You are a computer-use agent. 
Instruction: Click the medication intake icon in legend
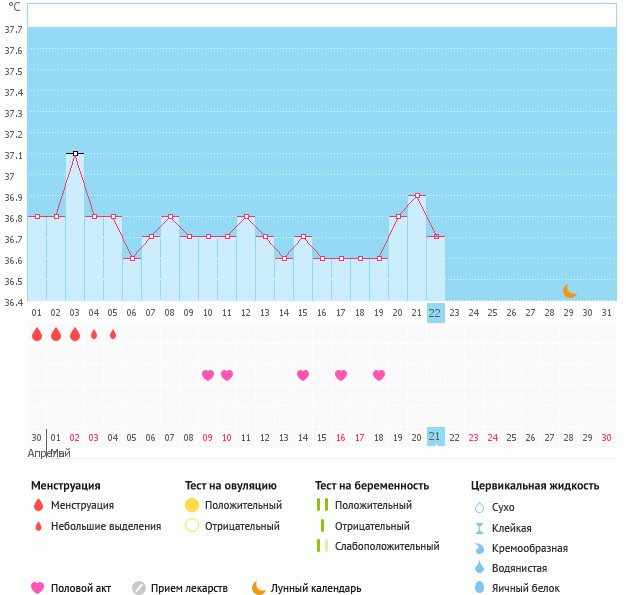139,588
